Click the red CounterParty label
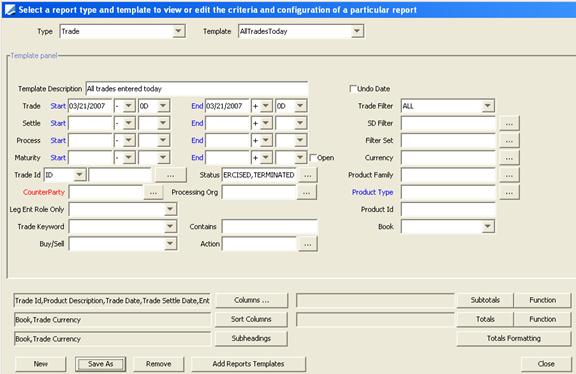This screenshot has height=374, width=576. 44,192
